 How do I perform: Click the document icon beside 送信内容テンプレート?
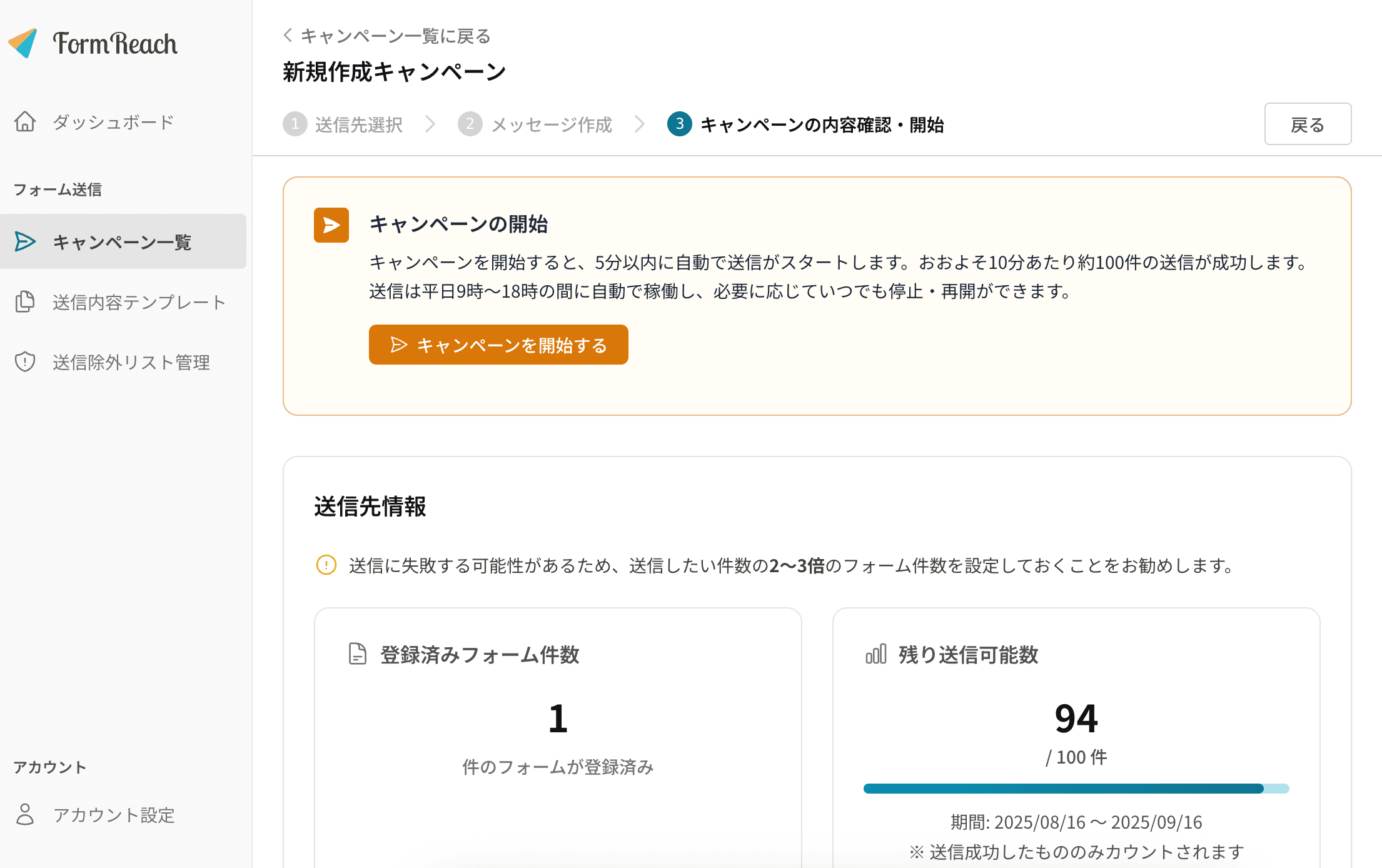click(x=25, y=302)
